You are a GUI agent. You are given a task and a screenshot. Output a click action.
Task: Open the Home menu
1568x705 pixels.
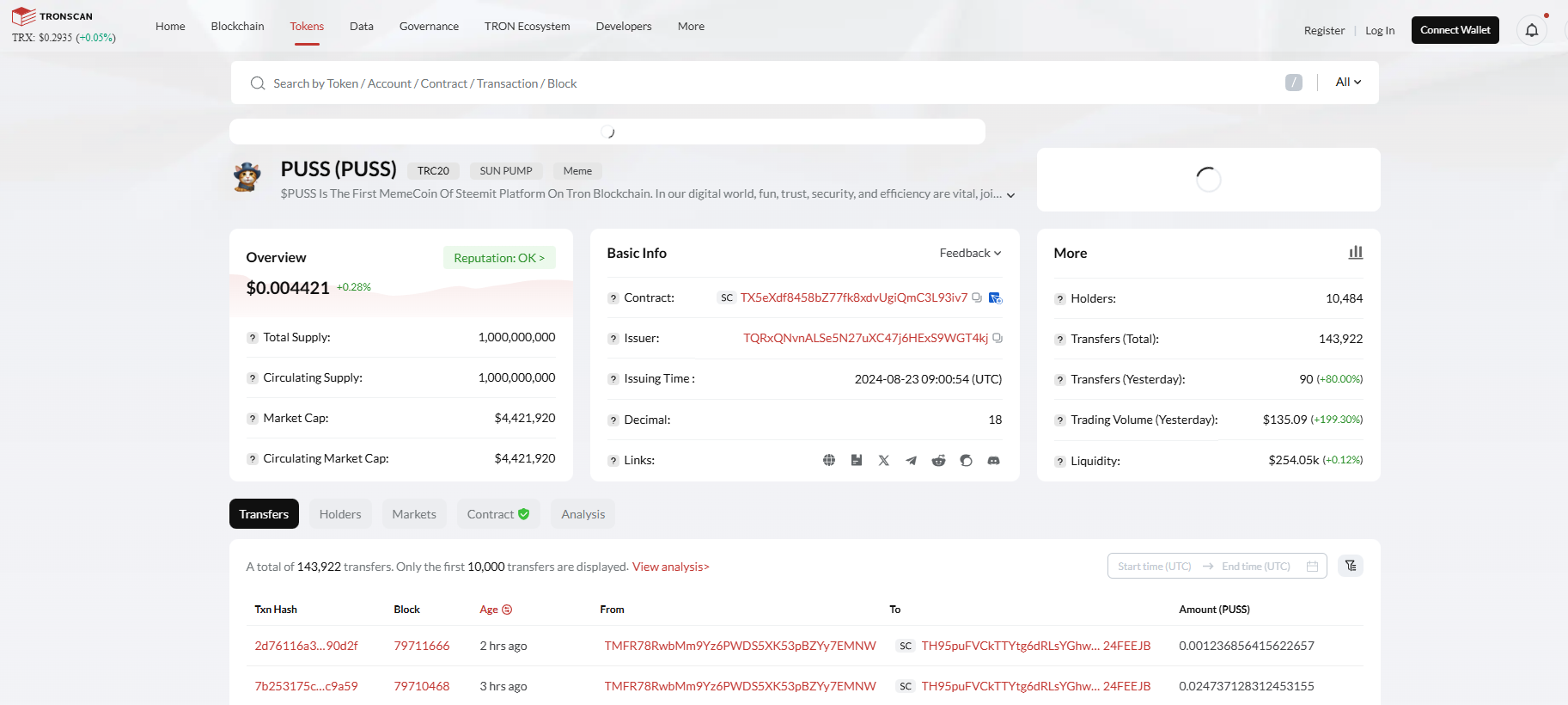coord(170,27)
